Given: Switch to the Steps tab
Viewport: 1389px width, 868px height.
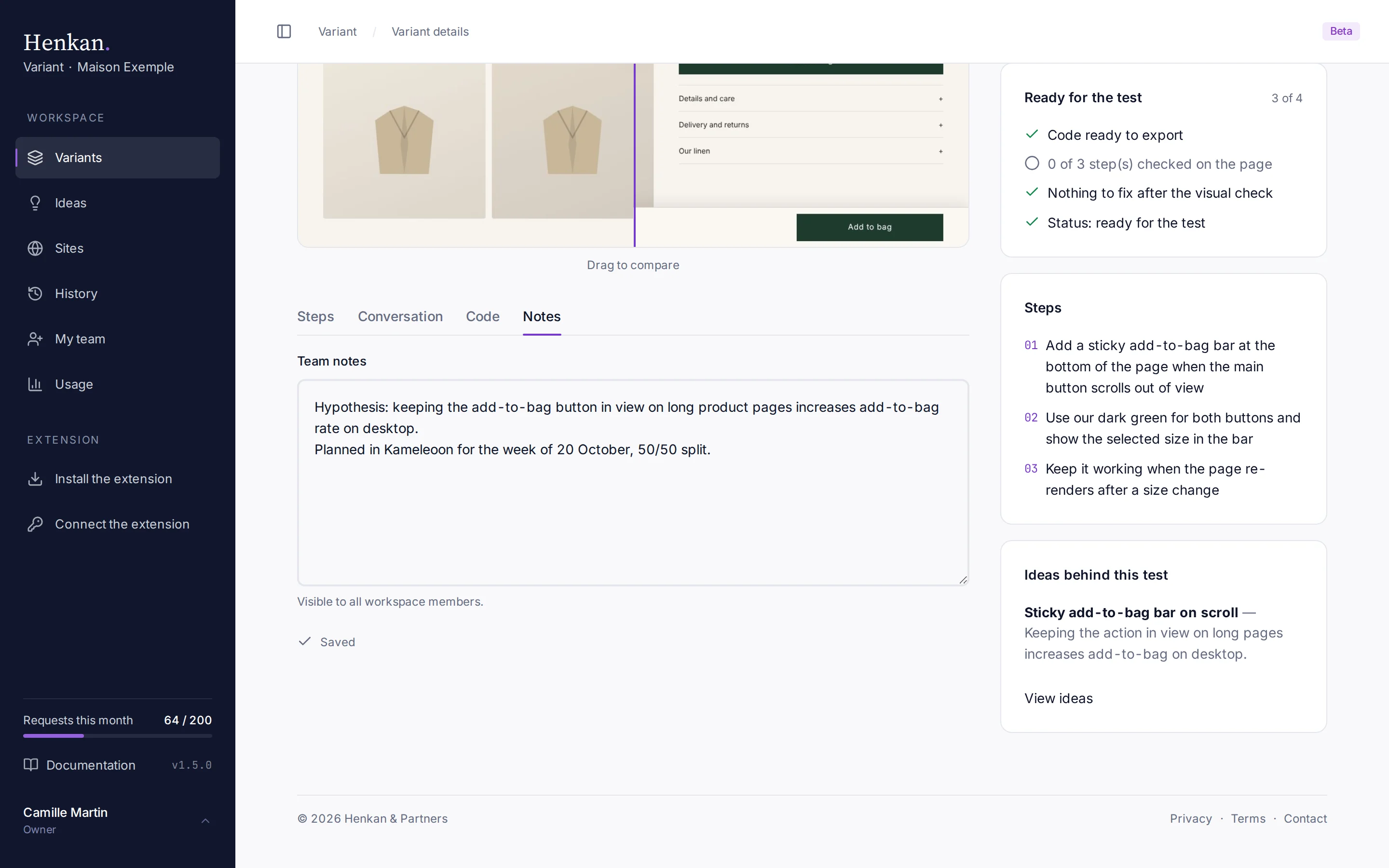Looking at the screenshot, I should (315, 316).
